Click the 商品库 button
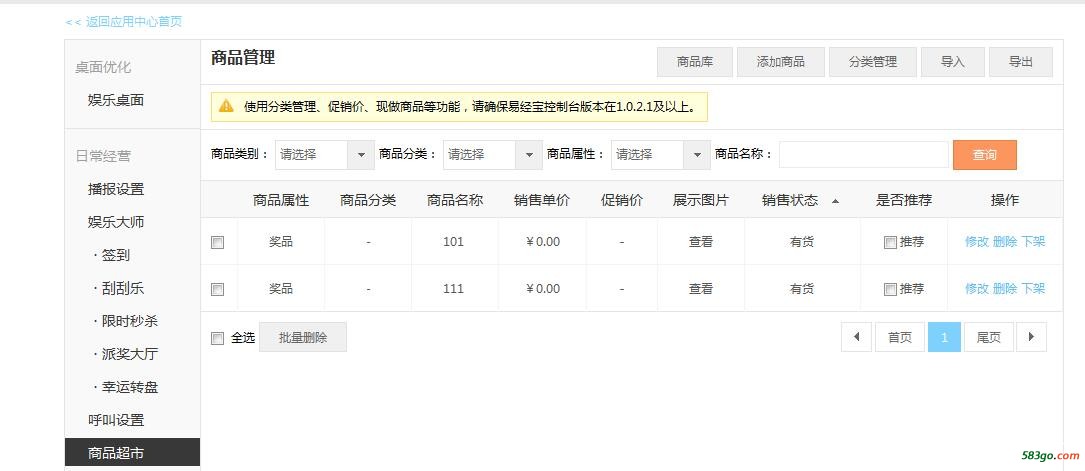 (695, 62)
